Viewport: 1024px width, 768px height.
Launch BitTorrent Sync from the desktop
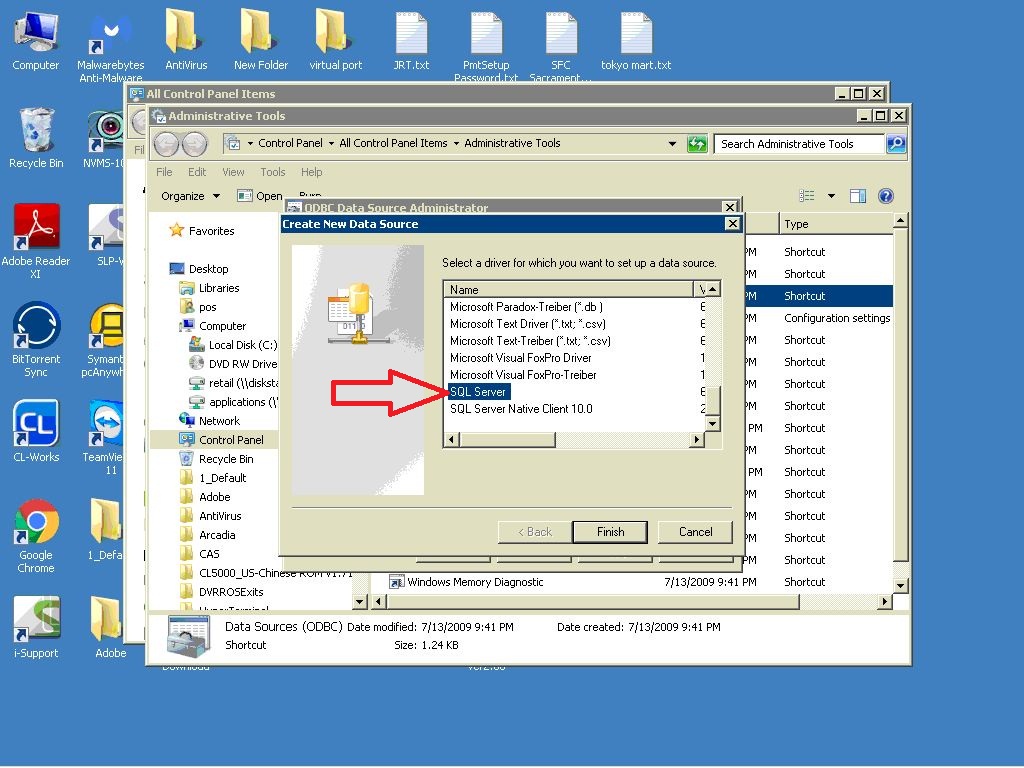click(36, 328)
